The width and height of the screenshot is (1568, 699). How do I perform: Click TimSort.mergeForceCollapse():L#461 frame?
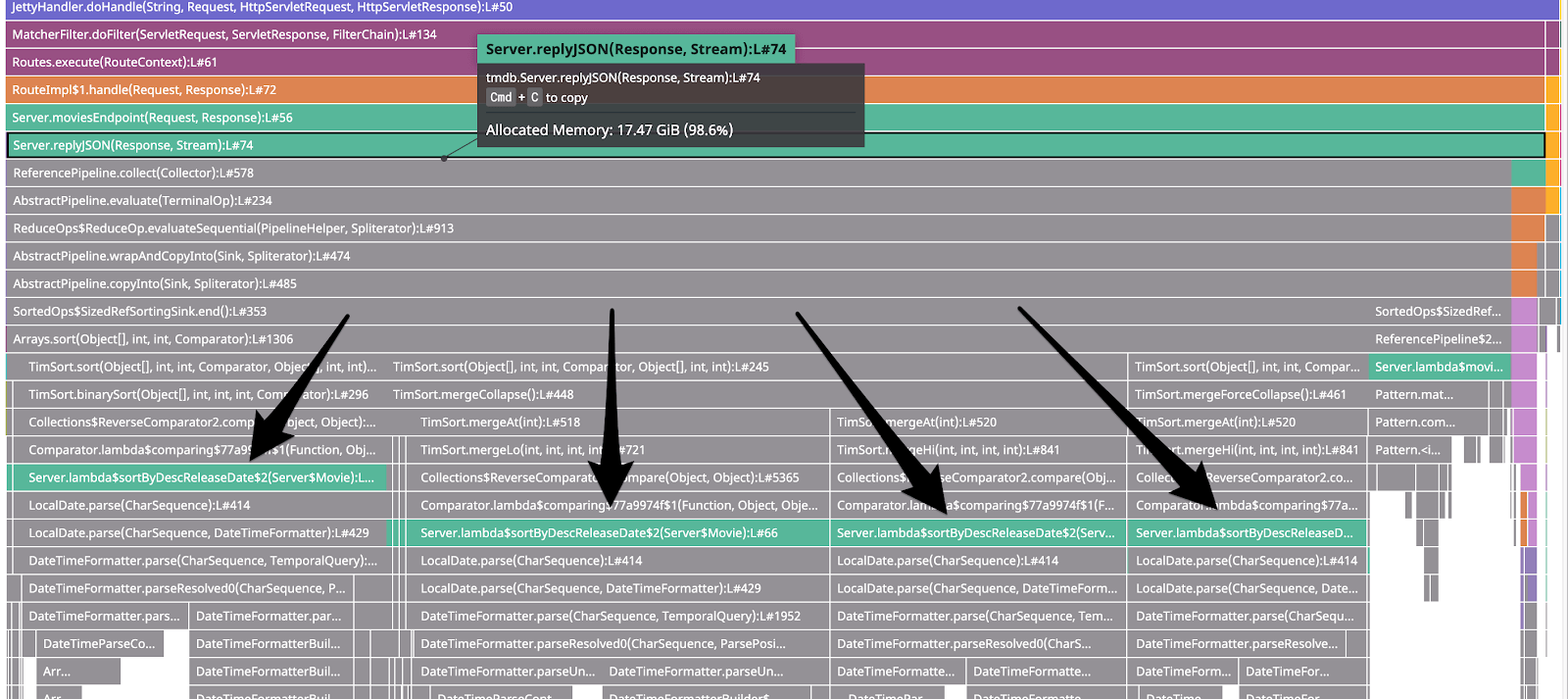click(1248, 394)
